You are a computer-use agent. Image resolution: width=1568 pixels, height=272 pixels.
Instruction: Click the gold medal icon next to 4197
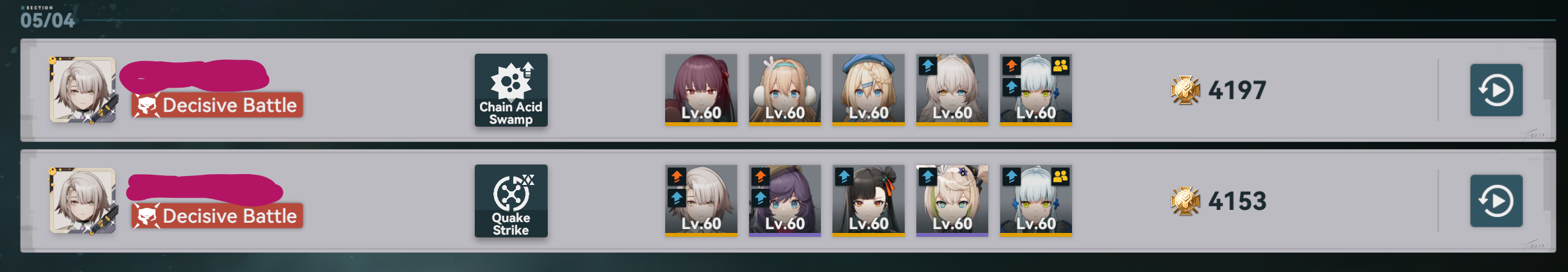coord(1185,90)
